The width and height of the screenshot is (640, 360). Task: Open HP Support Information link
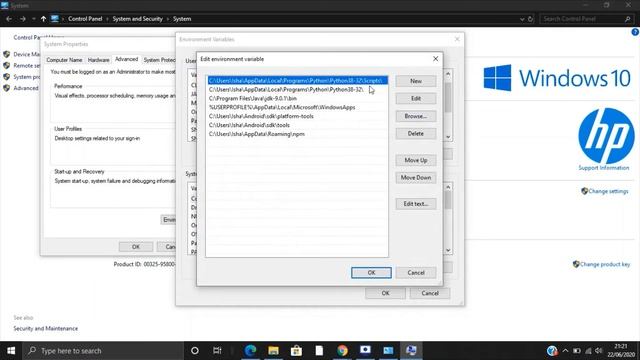[x=604, y=168]
